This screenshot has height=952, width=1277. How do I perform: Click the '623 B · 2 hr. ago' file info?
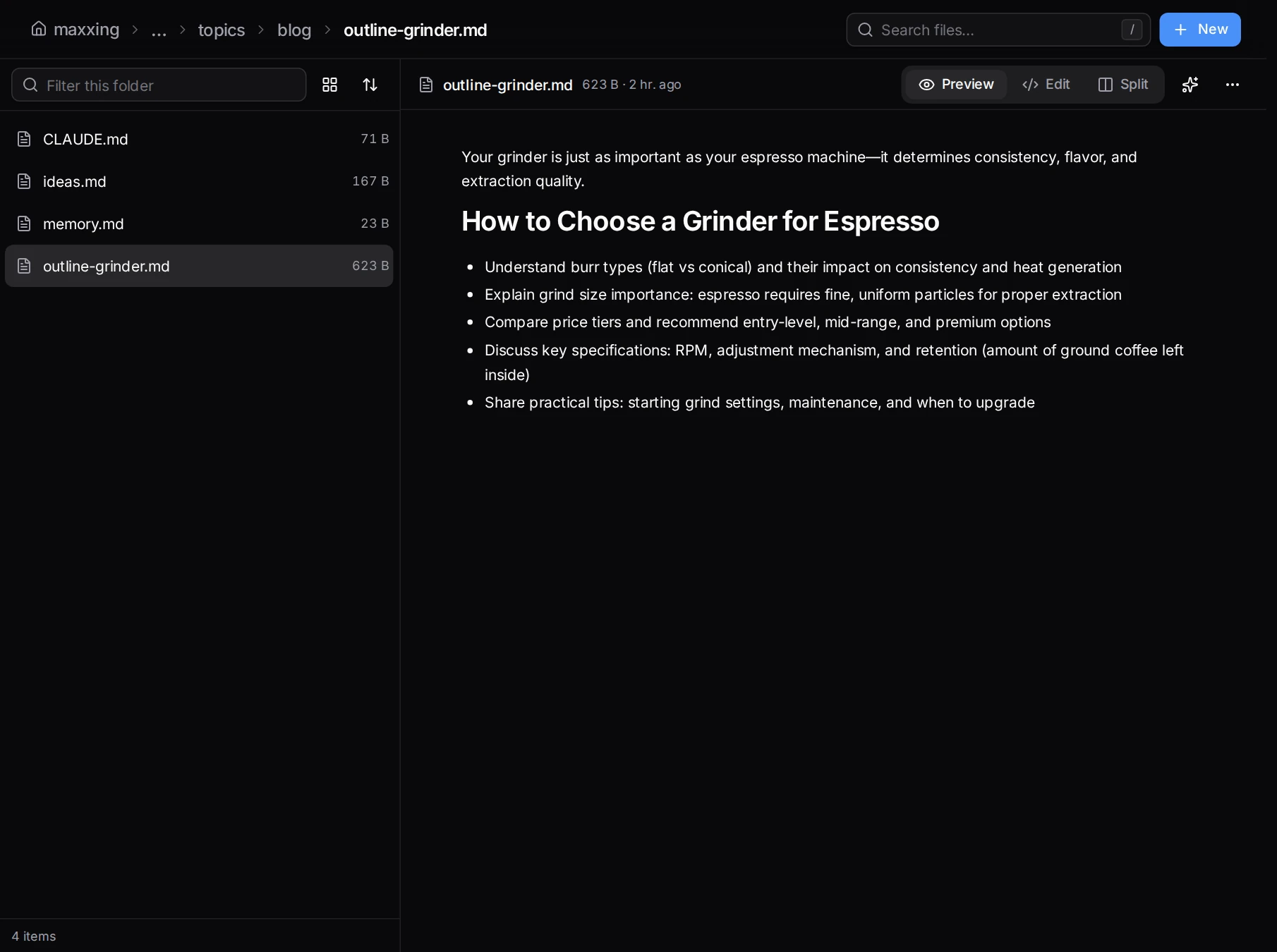(x=631, y=85)
